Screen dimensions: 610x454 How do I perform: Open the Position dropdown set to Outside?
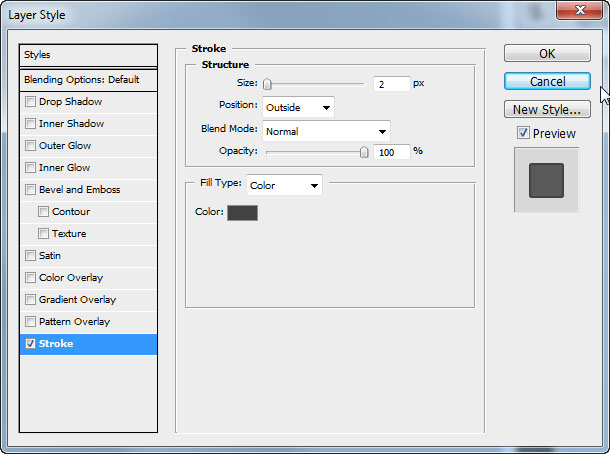(298, 107)
